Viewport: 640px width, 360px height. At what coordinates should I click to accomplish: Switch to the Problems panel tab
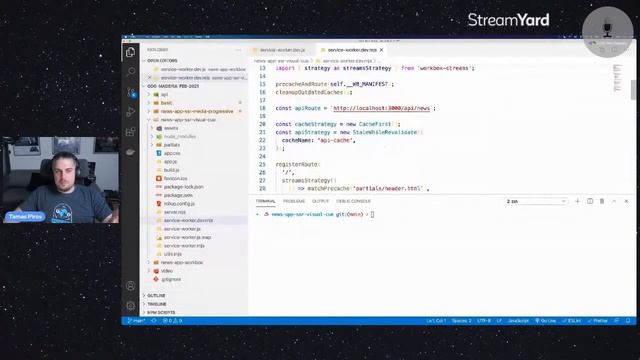294,201
